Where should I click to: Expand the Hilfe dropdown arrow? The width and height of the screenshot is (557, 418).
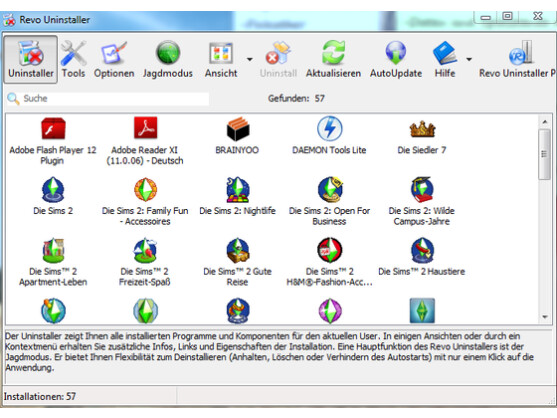[x=469, y=59]
